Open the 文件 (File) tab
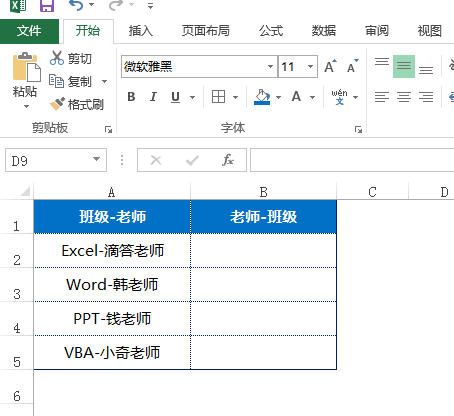Screen dimensions: 454x416 (29, 31)
